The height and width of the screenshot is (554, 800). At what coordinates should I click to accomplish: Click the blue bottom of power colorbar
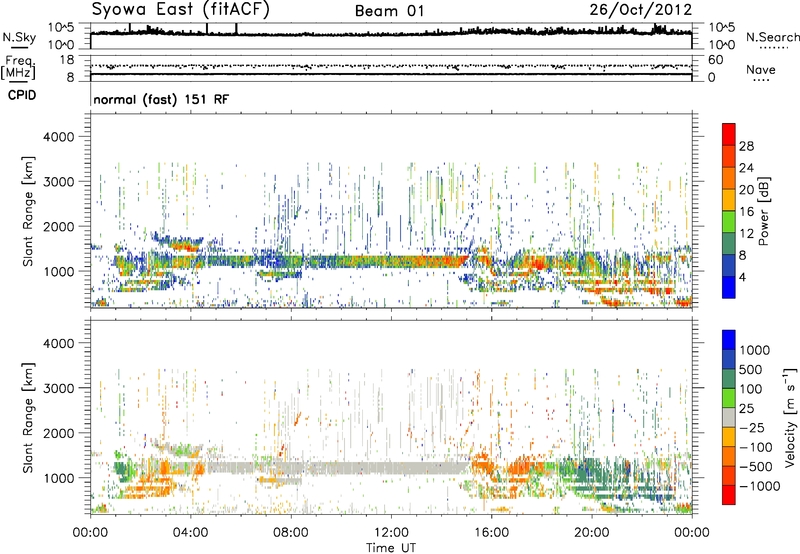tap(729, 288)
